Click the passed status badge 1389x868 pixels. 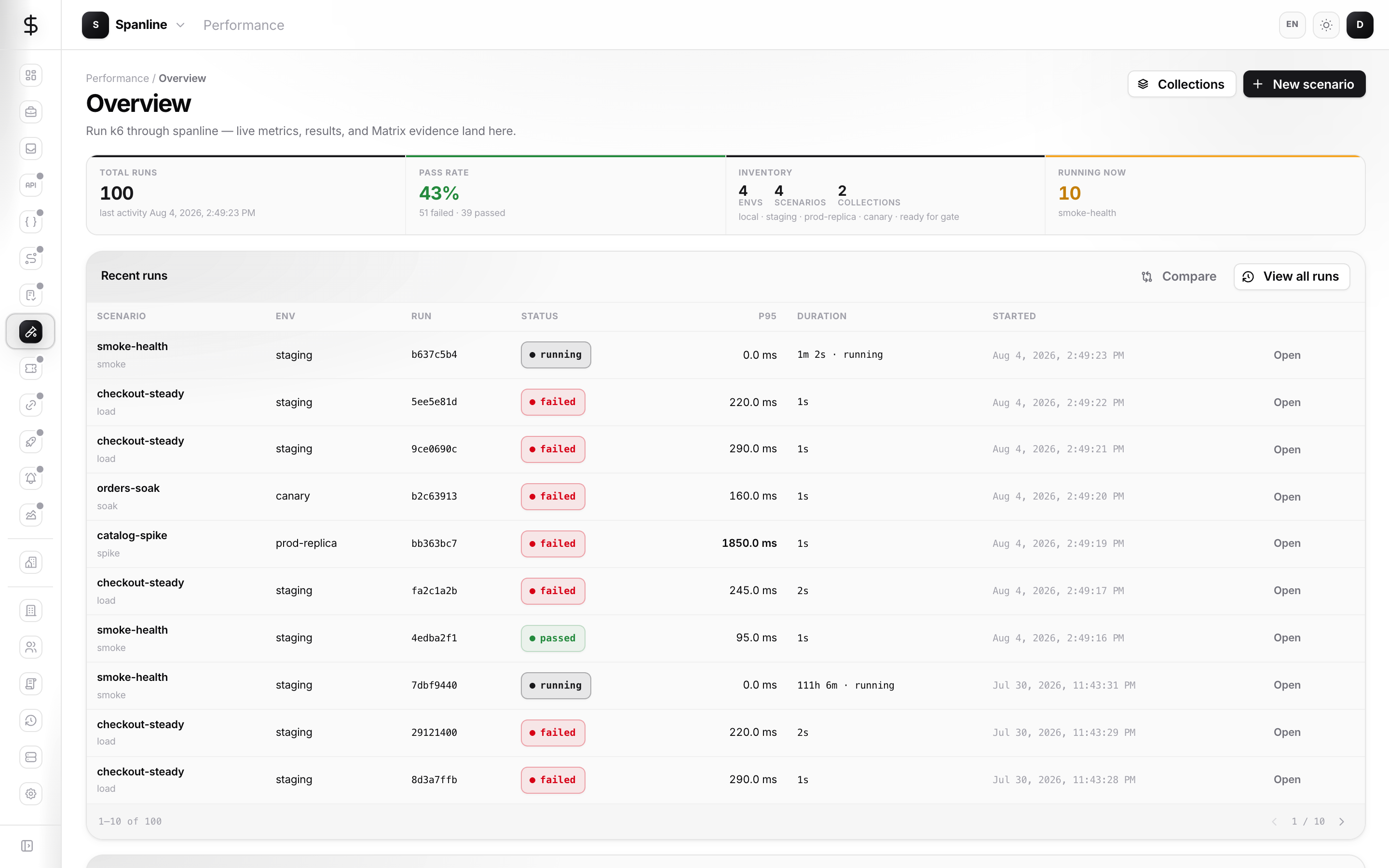(553, 638)
